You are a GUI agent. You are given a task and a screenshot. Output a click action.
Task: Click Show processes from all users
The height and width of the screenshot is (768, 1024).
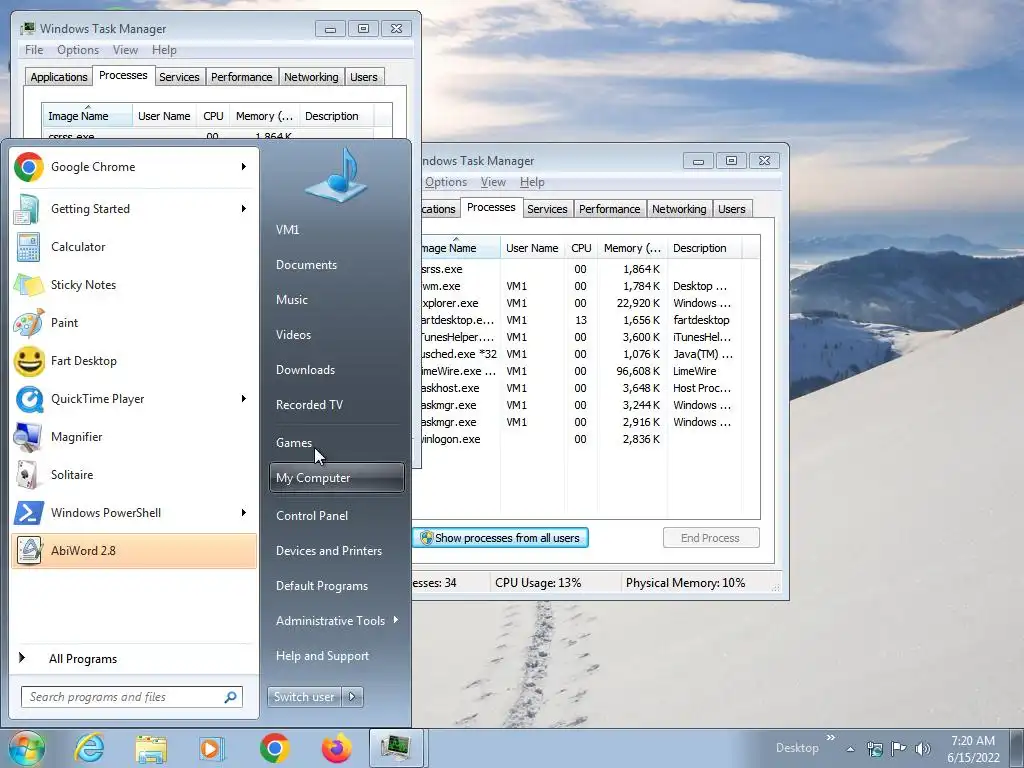500,538
